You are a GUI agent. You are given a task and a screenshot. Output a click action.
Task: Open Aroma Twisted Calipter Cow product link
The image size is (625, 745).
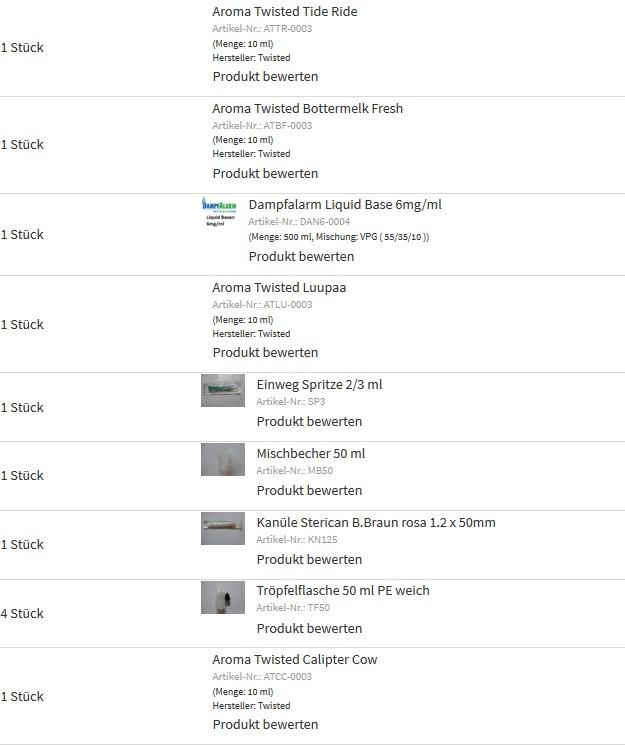coord(295,659)
